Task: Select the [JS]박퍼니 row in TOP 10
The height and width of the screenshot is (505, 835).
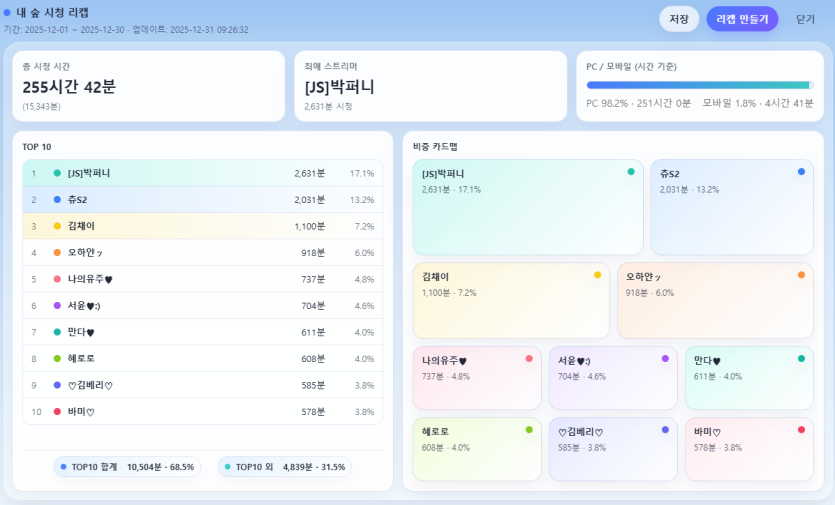Action: [x=202, y=173]
